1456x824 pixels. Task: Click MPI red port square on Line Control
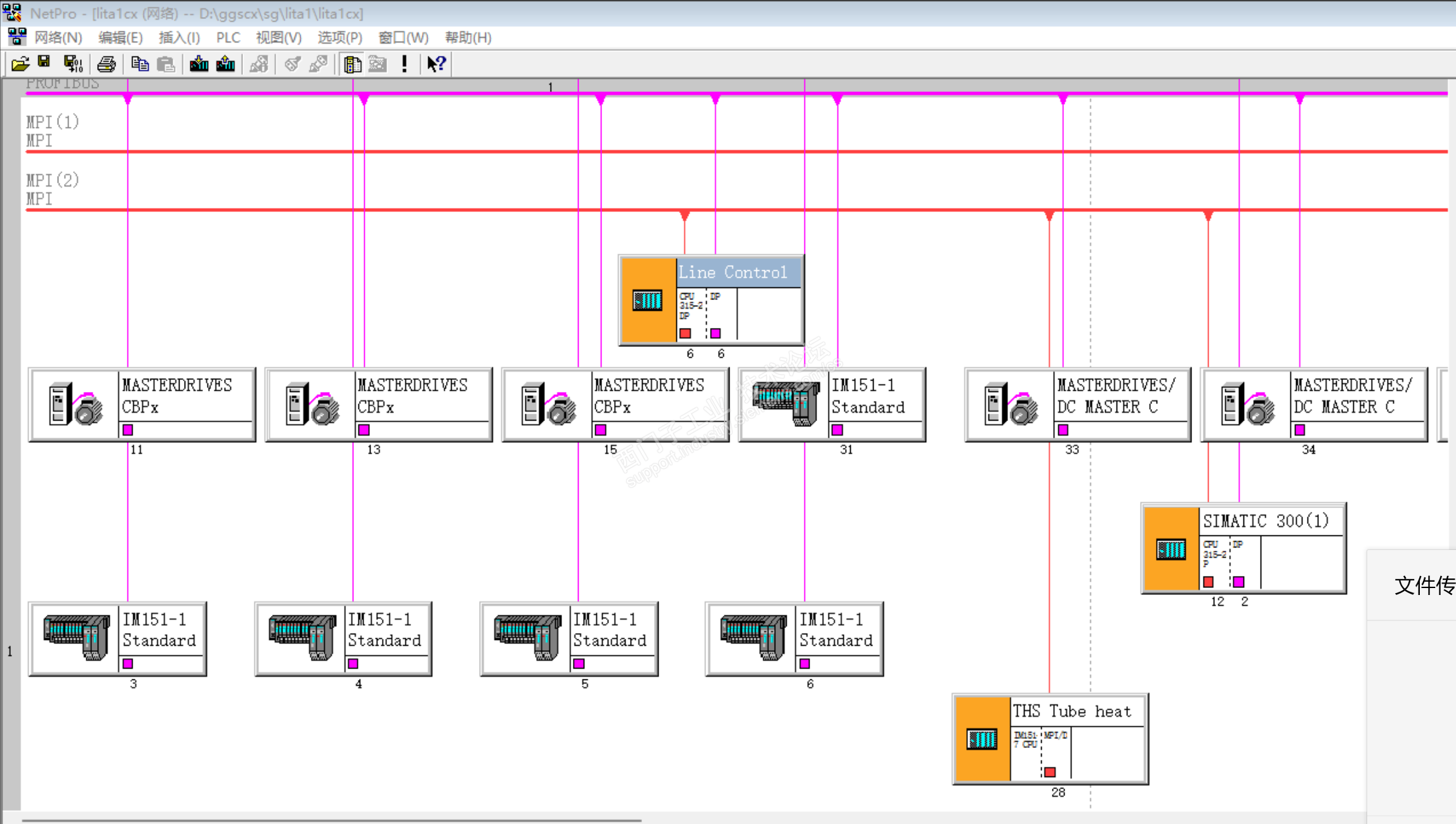pyautogui.click(x=685, y=333)
